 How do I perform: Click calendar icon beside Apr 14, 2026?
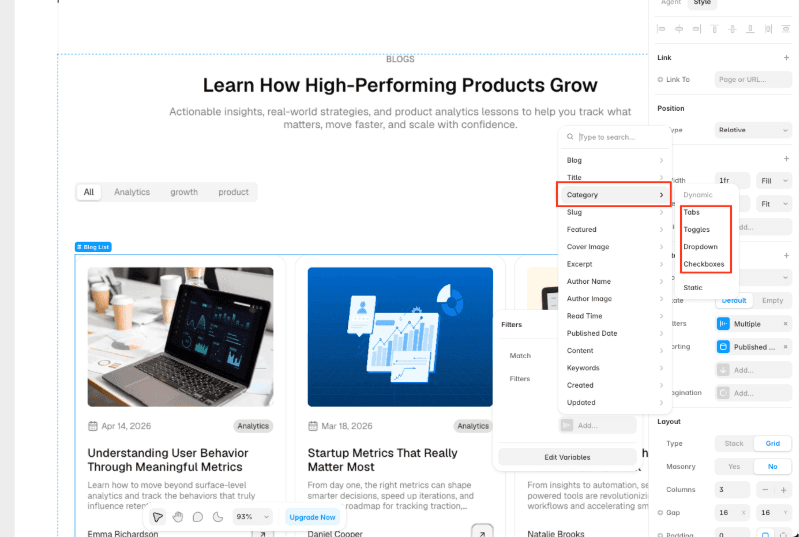pyautogui.click(x=93, y=426)
